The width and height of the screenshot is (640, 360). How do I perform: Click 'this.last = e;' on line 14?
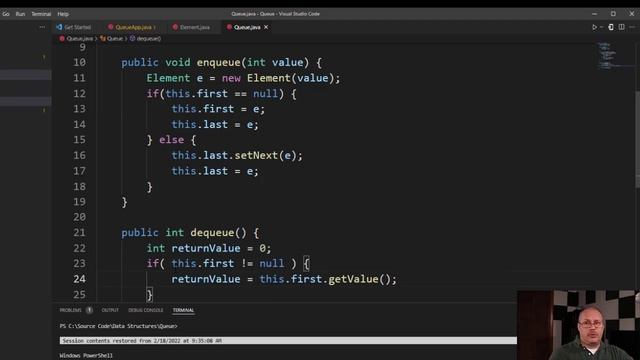(215, 124)
